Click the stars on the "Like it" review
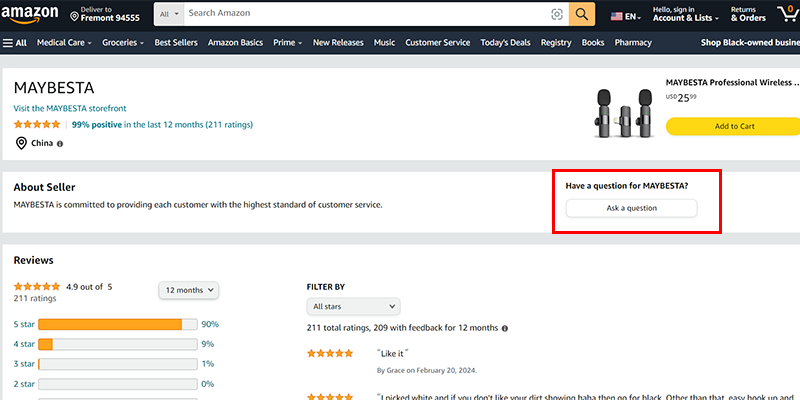Screen dimensions: 800x400 coord(330,353)
